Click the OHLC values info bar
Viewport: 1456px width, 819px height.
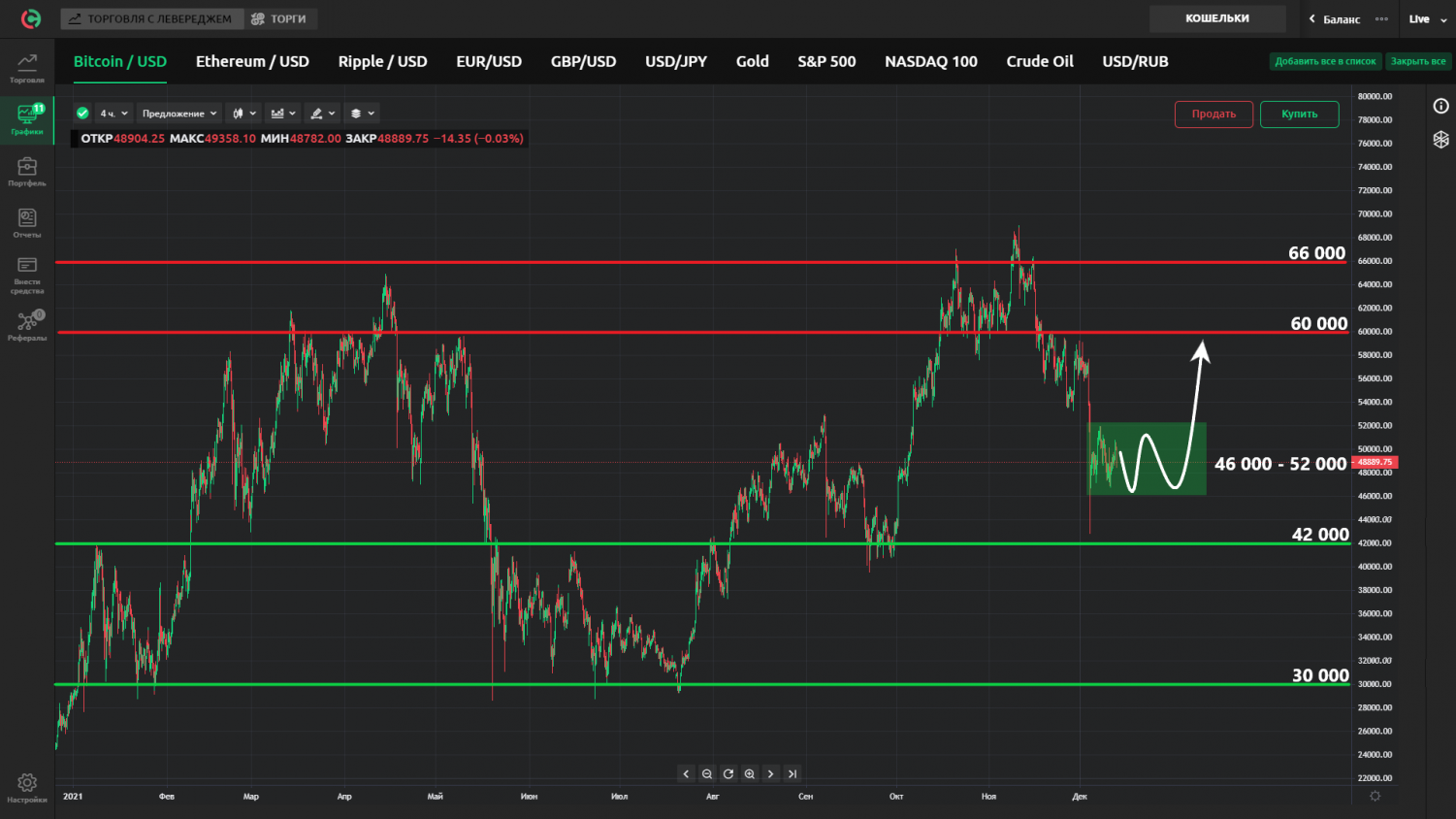[x=301, y=139]
